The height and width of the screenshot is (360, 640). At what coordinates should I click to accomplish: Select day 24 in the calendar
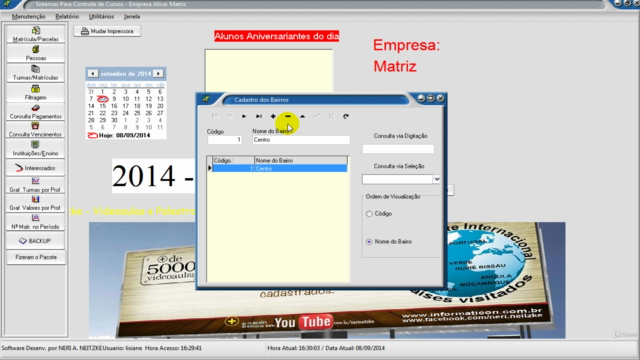(126, 113)
